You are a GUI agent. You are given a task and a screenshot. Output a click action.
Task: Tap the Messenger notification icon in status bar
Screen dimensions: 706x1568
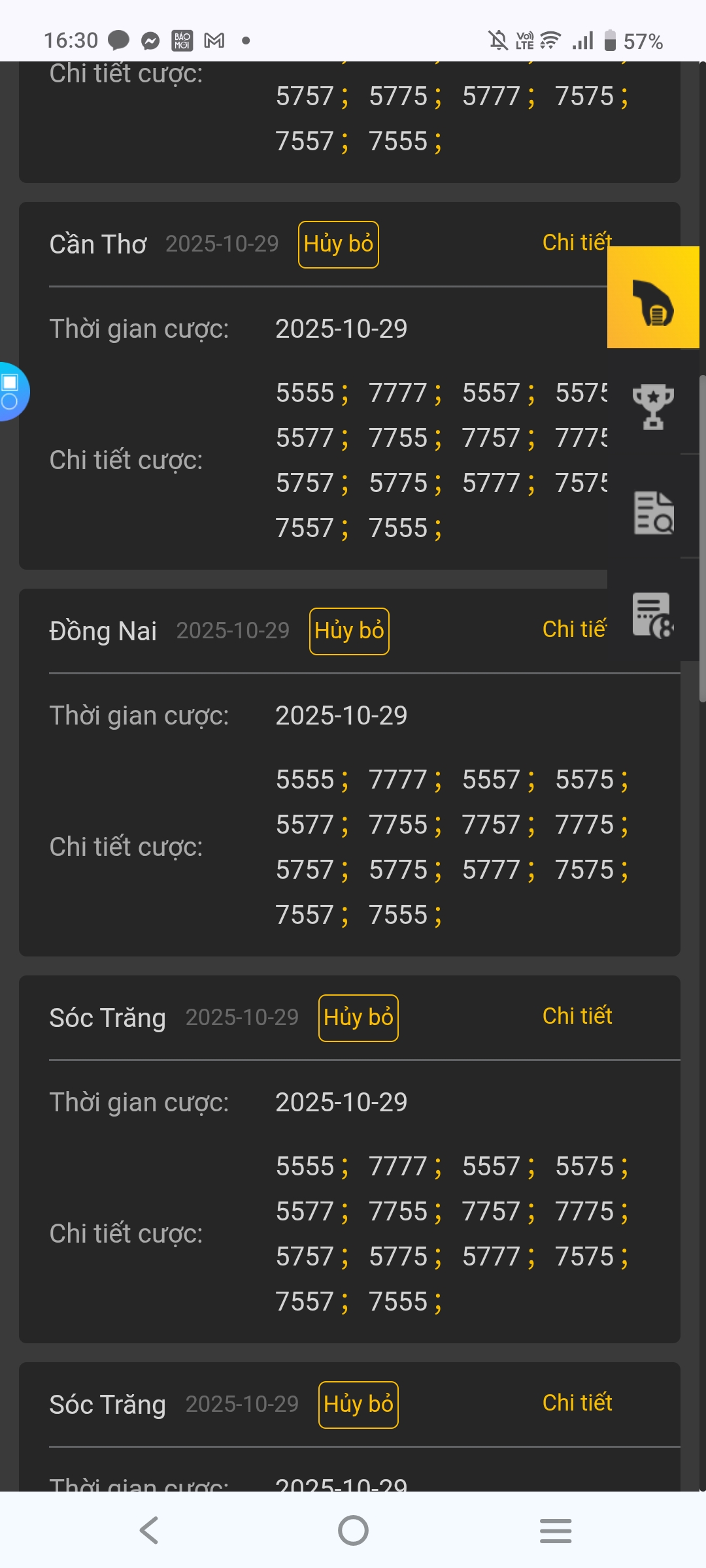coord(150,41)
